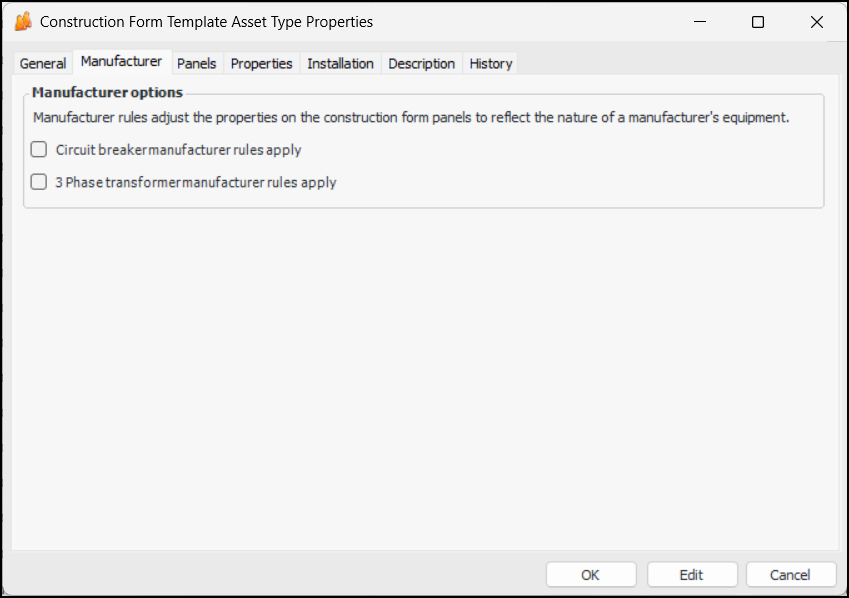This screenshot has width=849, height=598.
Task: Click the manufacturer rules description sentence
Action: point(411,117)
